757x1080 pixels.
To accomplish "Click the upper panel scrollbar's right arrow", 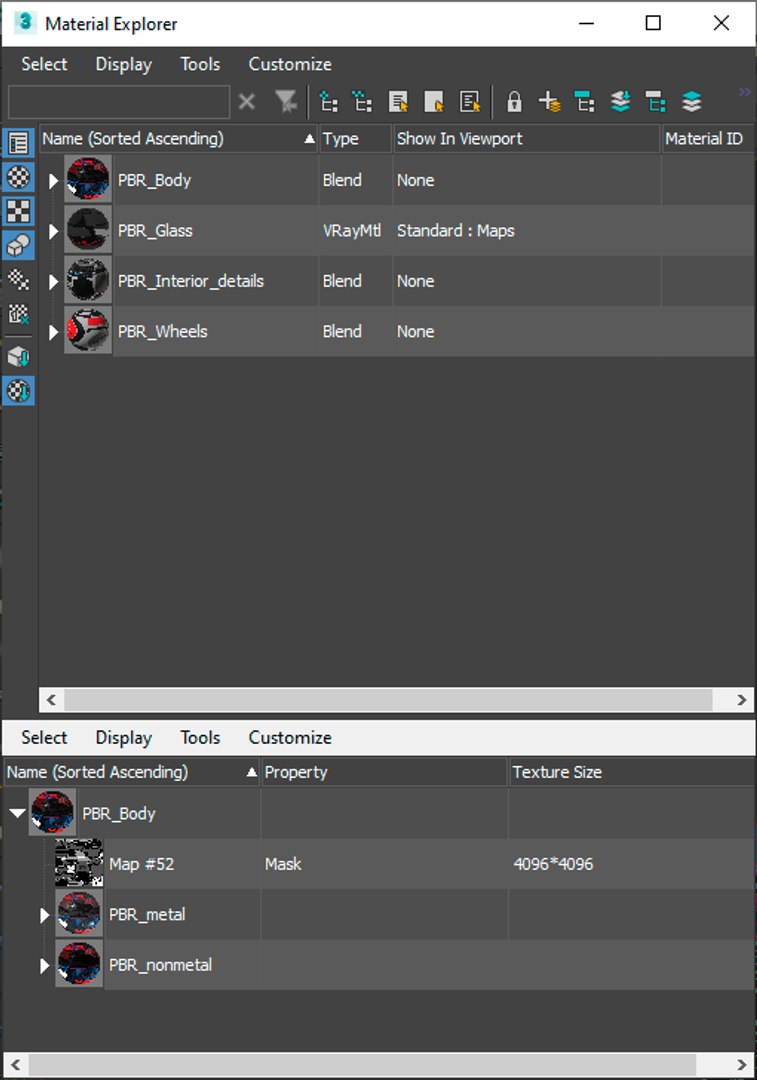I will click(741, 700).
